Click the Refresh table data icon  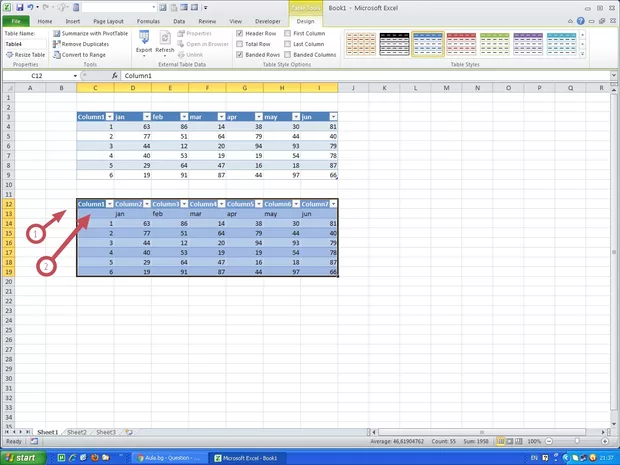tap(165, 42)
